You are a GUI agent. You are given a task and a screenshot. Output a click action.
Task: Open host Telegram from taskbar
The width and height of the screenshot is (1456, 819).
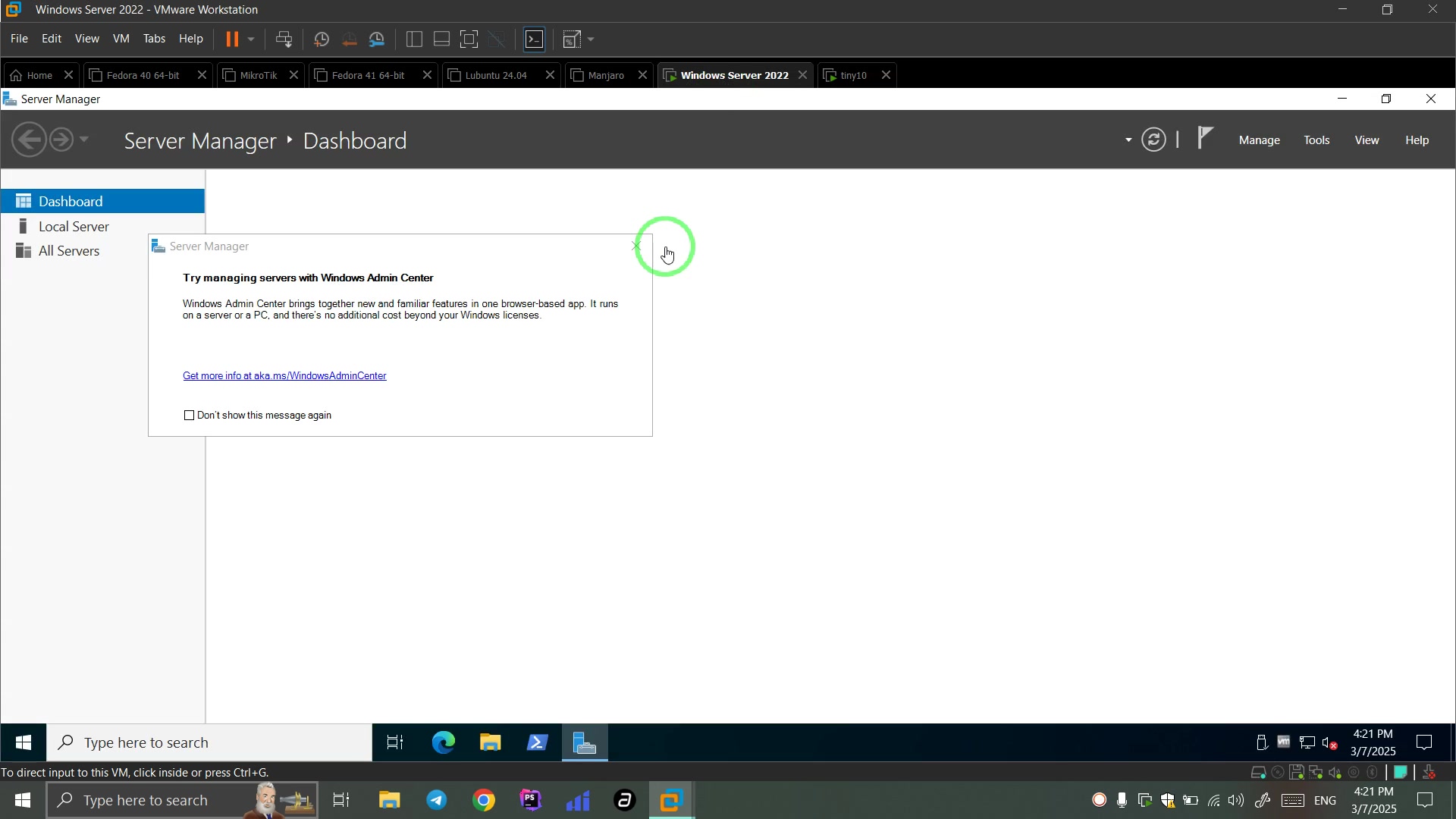[437, 800]
